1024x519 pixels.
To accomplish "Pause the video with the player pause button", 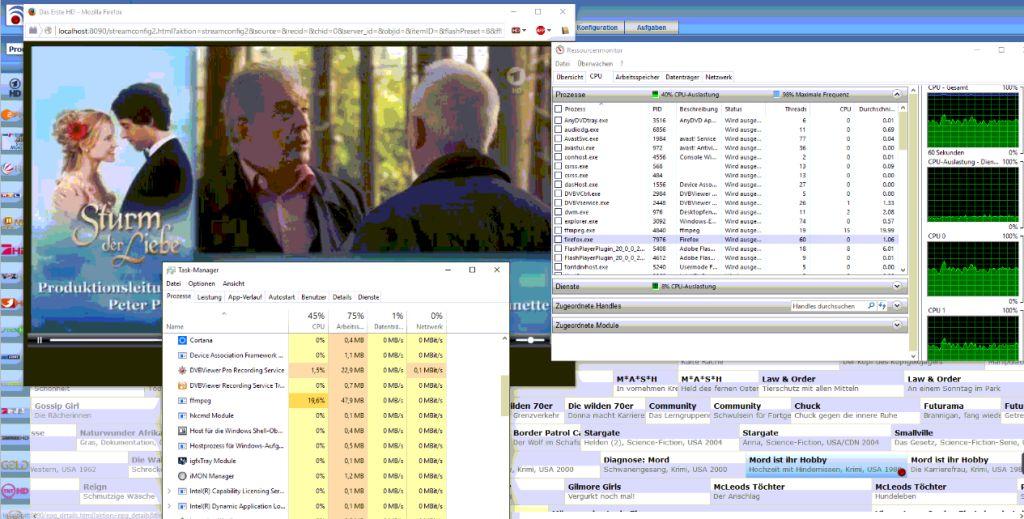I will (40, 340).
